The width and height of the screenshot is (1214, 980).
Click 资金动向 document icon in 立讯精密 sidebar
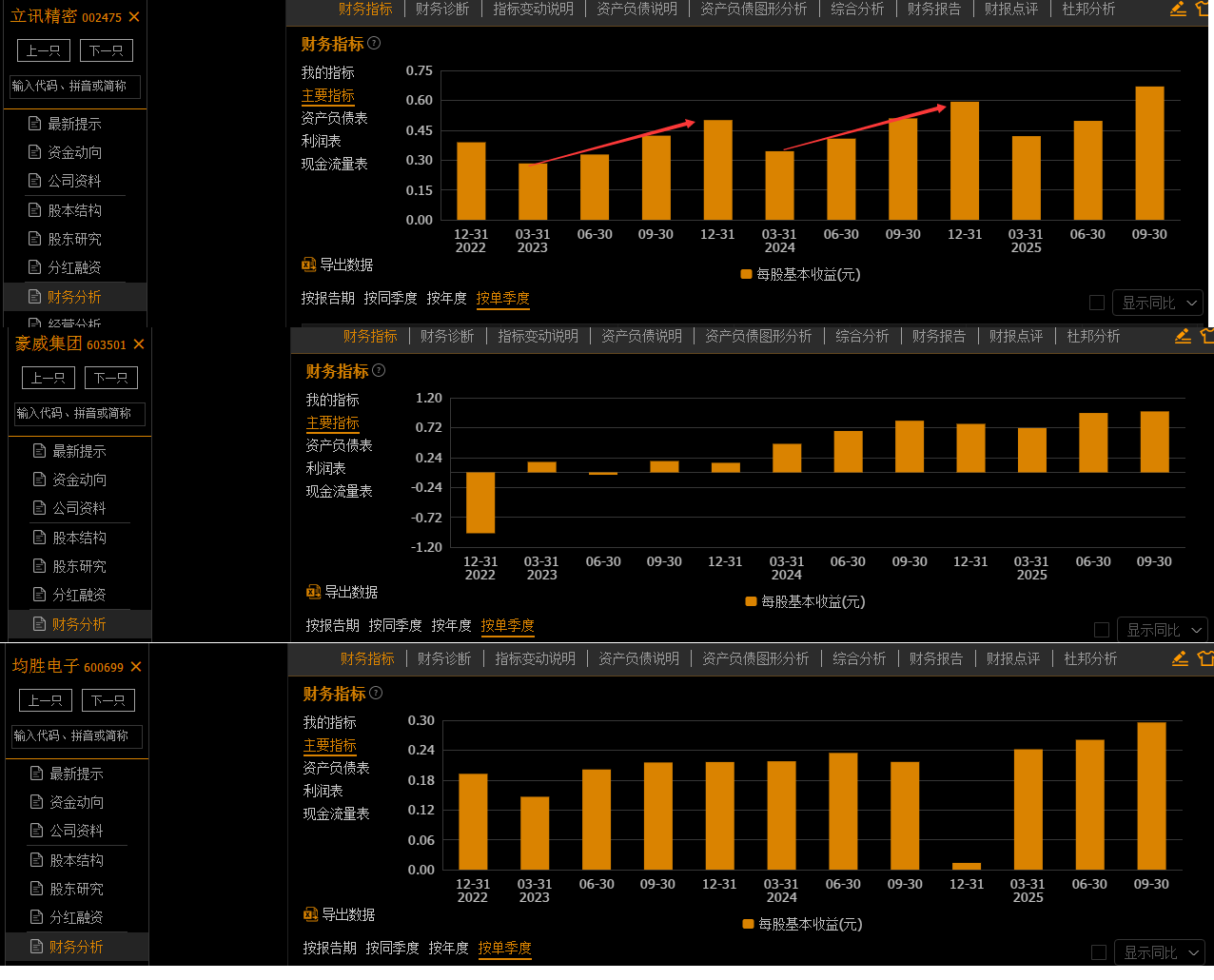tap(35, 152)
